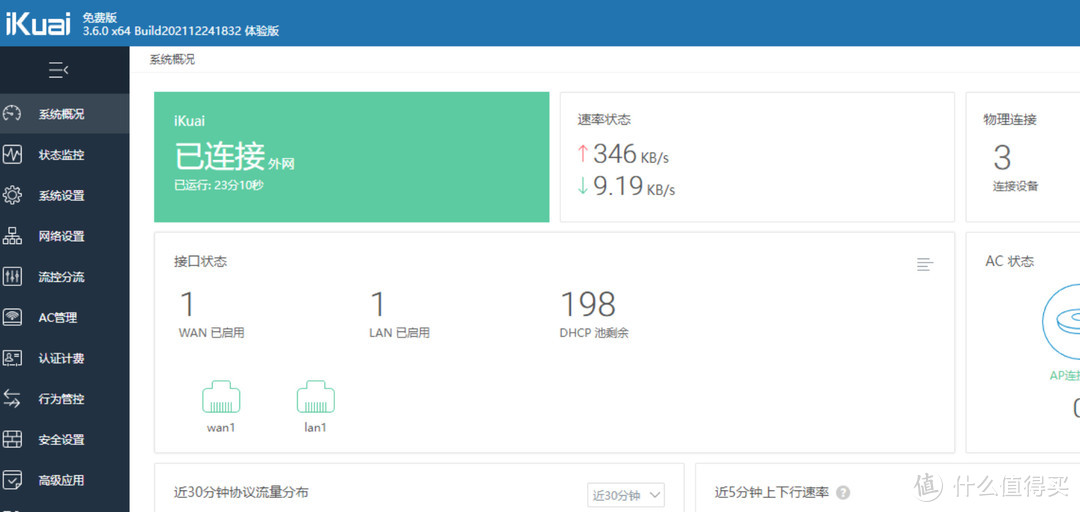This screenshot has width=1080, height=512.
Task: Click the 系统概况 breadcrumb tab
Action: pos(172,60)
